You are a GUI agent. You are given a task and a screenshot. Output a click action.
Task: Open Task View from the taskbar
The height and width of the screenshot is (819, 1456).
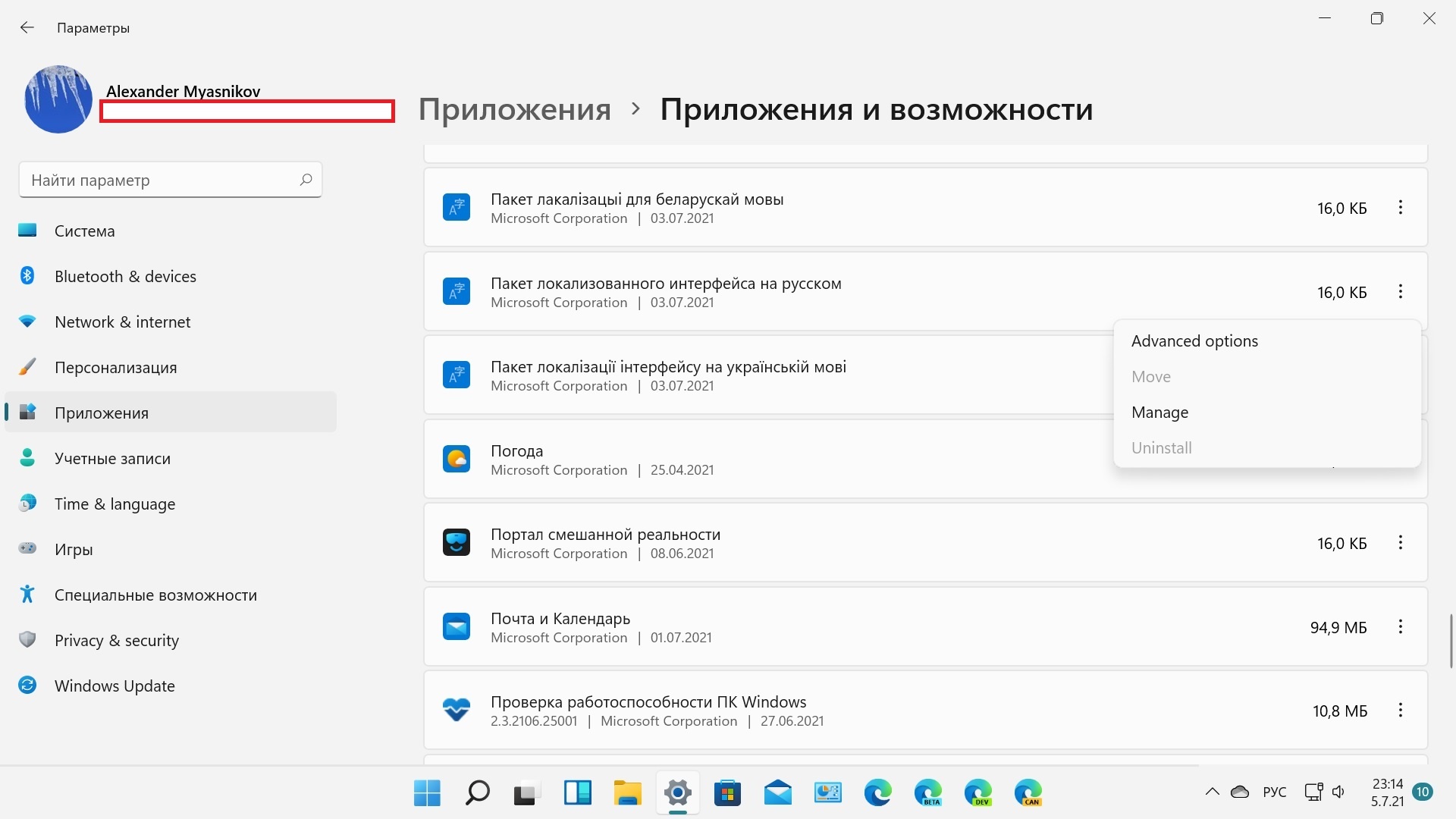pos(526,792)
